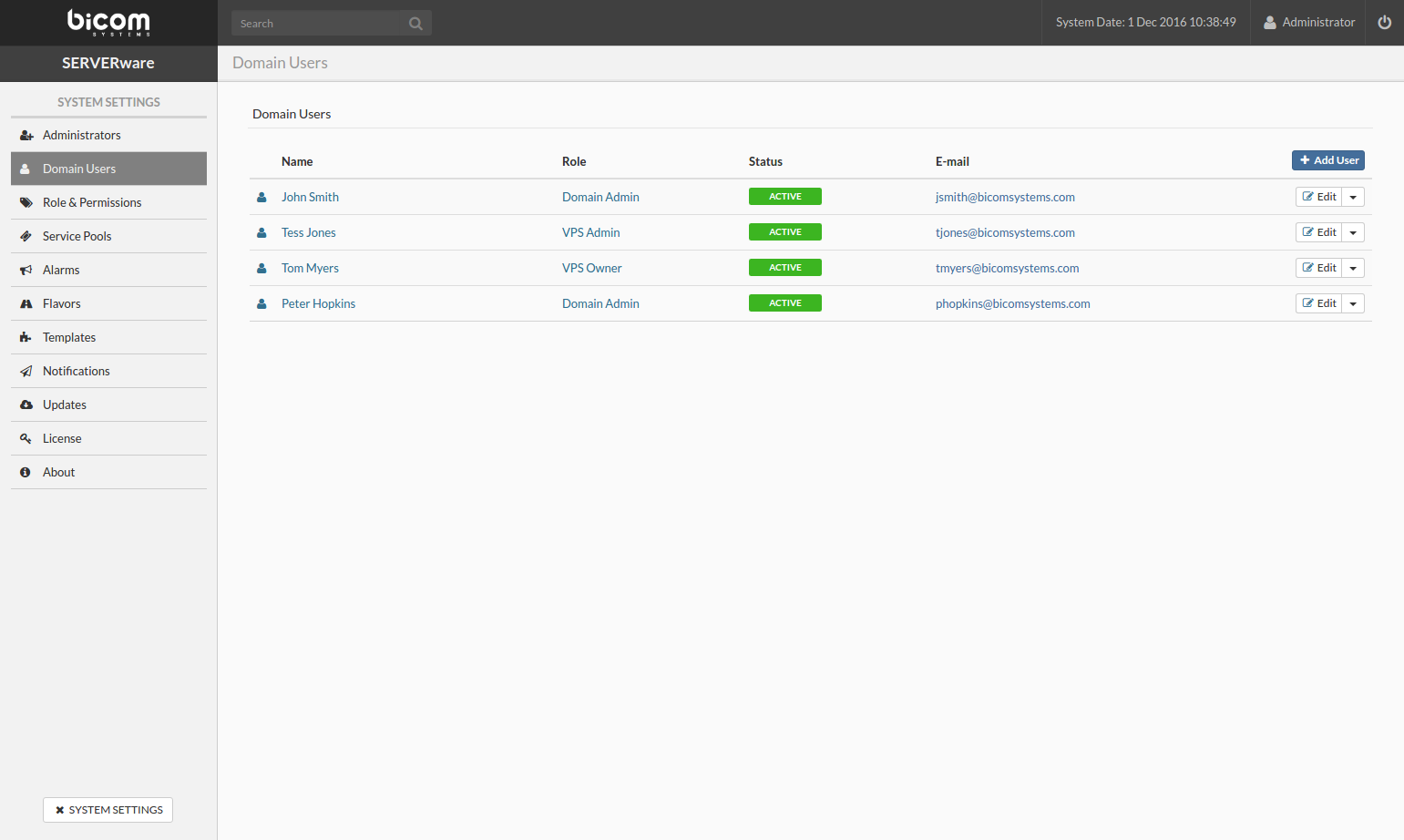Select the Administrators icon in the sidebar

[24, 135]
